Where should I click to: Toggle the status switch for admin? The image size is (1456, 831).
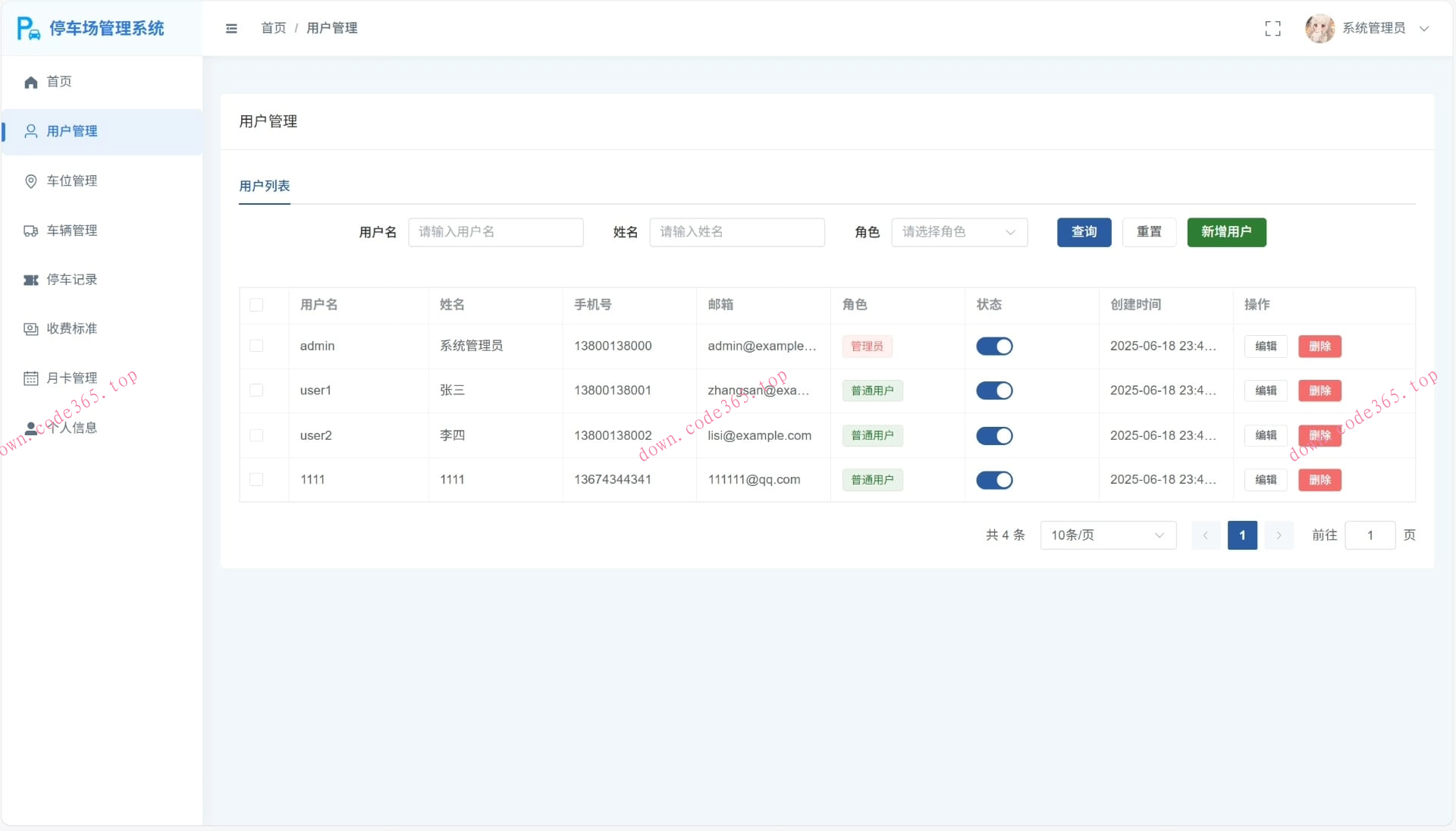994,347
